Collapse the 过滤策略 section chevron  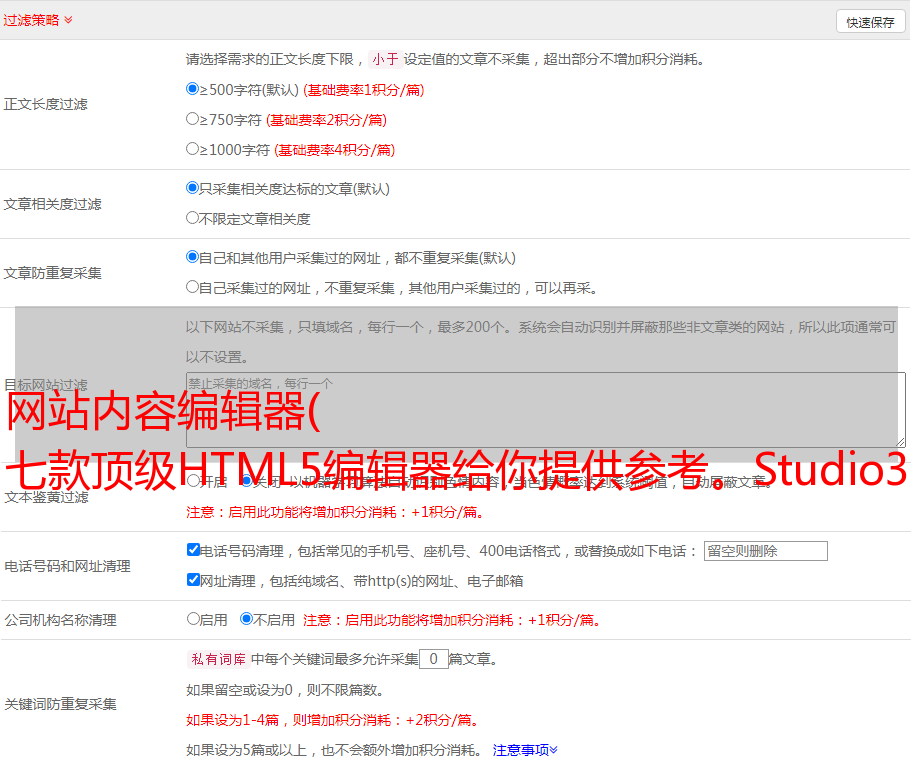68,20
